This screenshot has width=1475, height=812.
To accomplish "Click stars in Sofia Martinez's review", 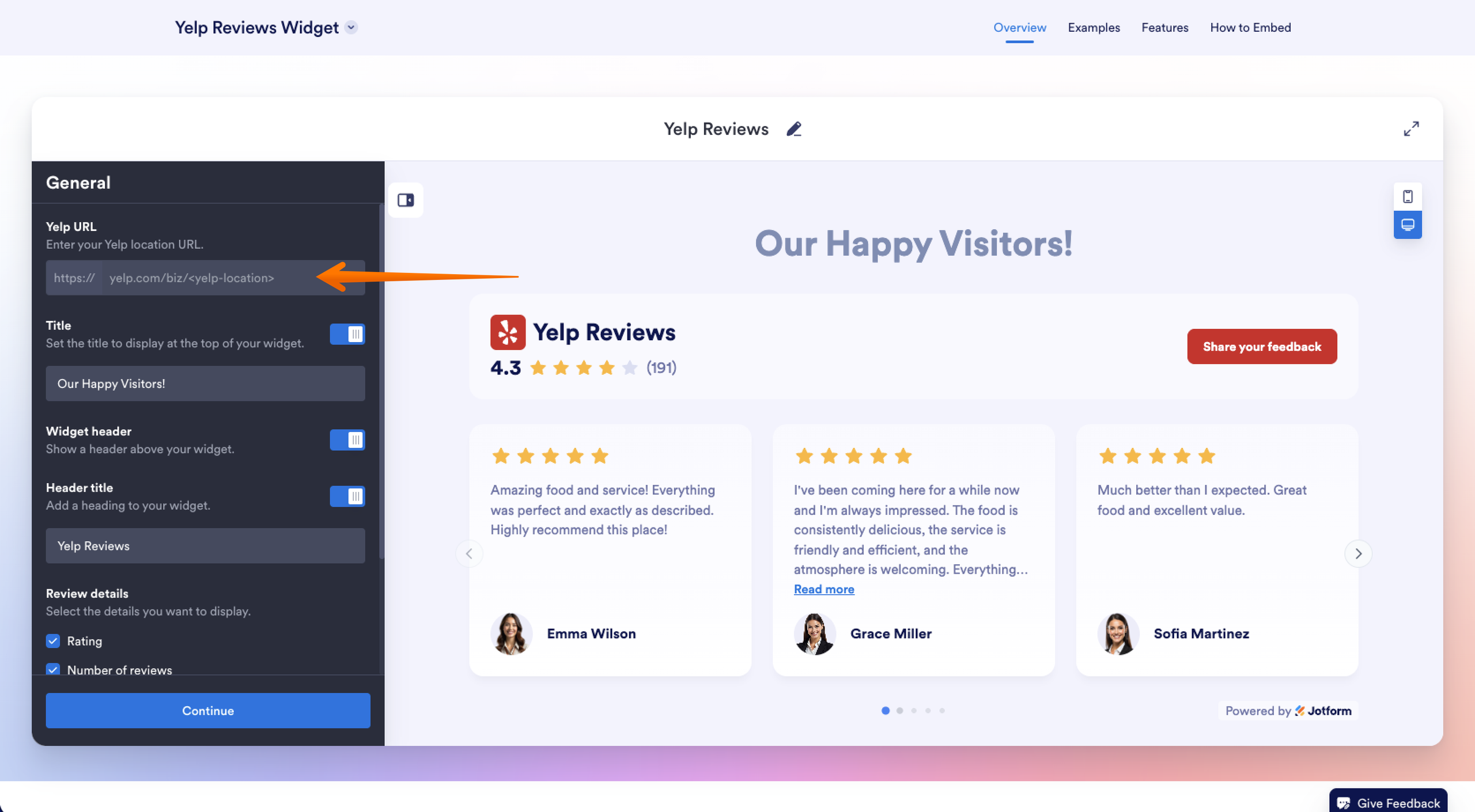I will [1157, 456].
